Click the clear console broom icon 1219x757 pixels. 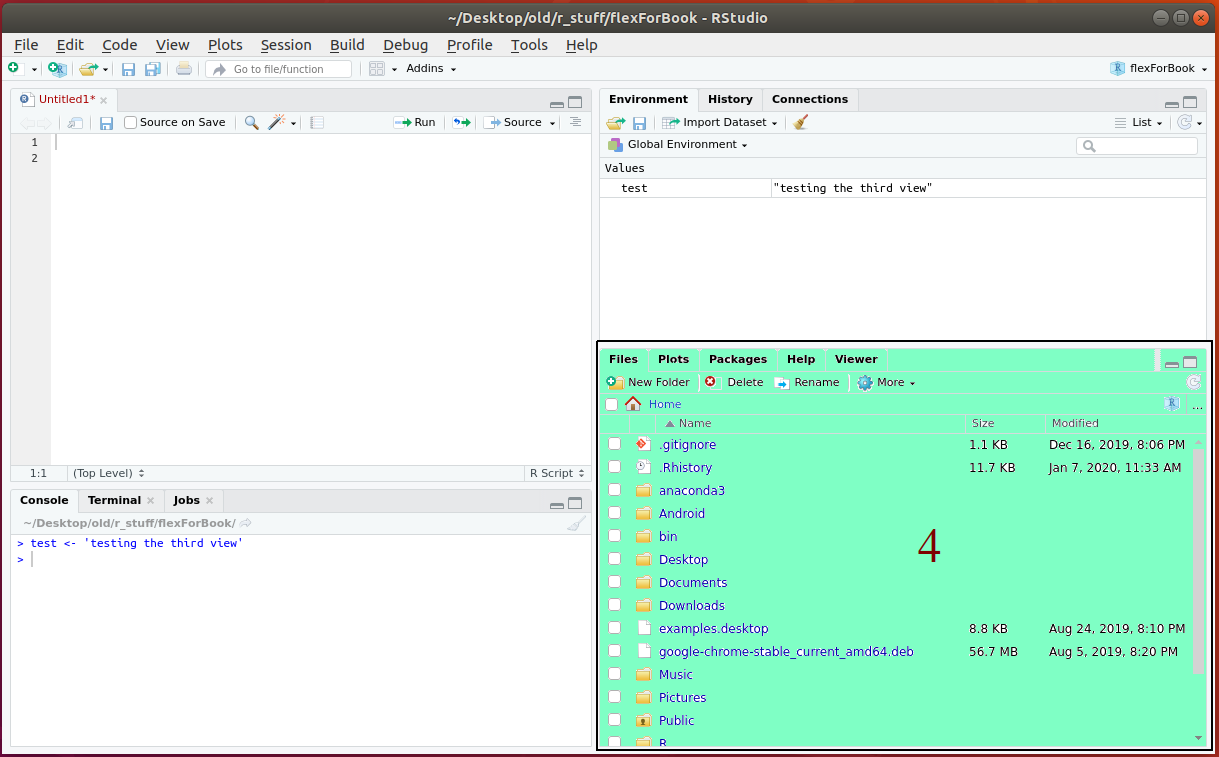click(576, 523)
